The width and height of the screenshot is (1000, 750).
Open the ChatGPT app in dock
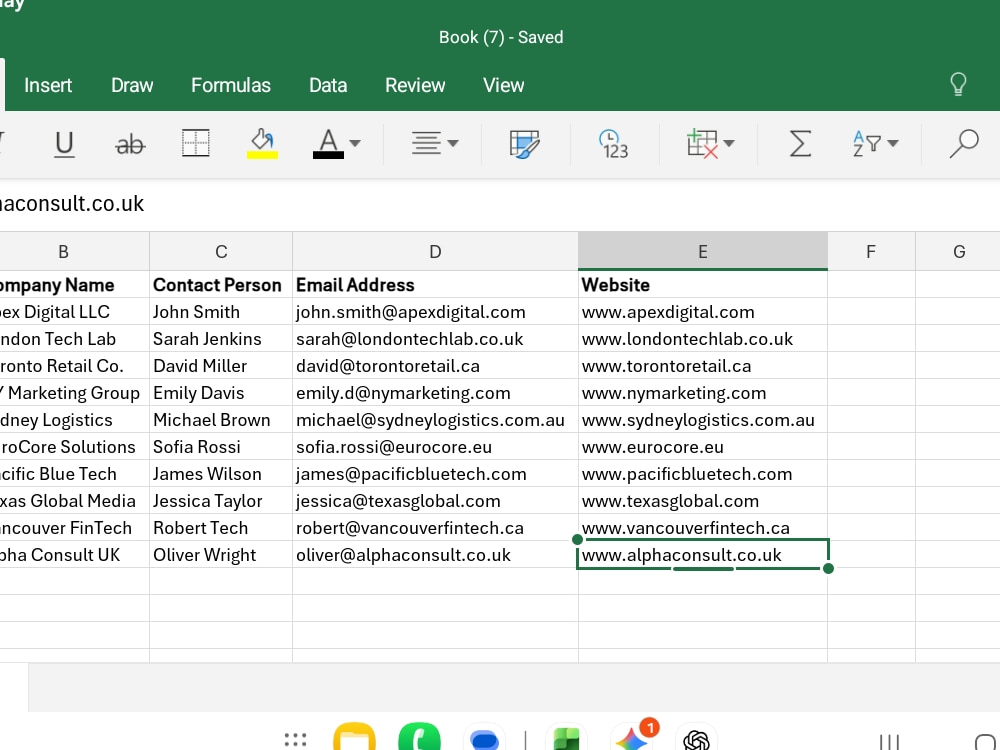pyautogui.click(x=696, y=738)
